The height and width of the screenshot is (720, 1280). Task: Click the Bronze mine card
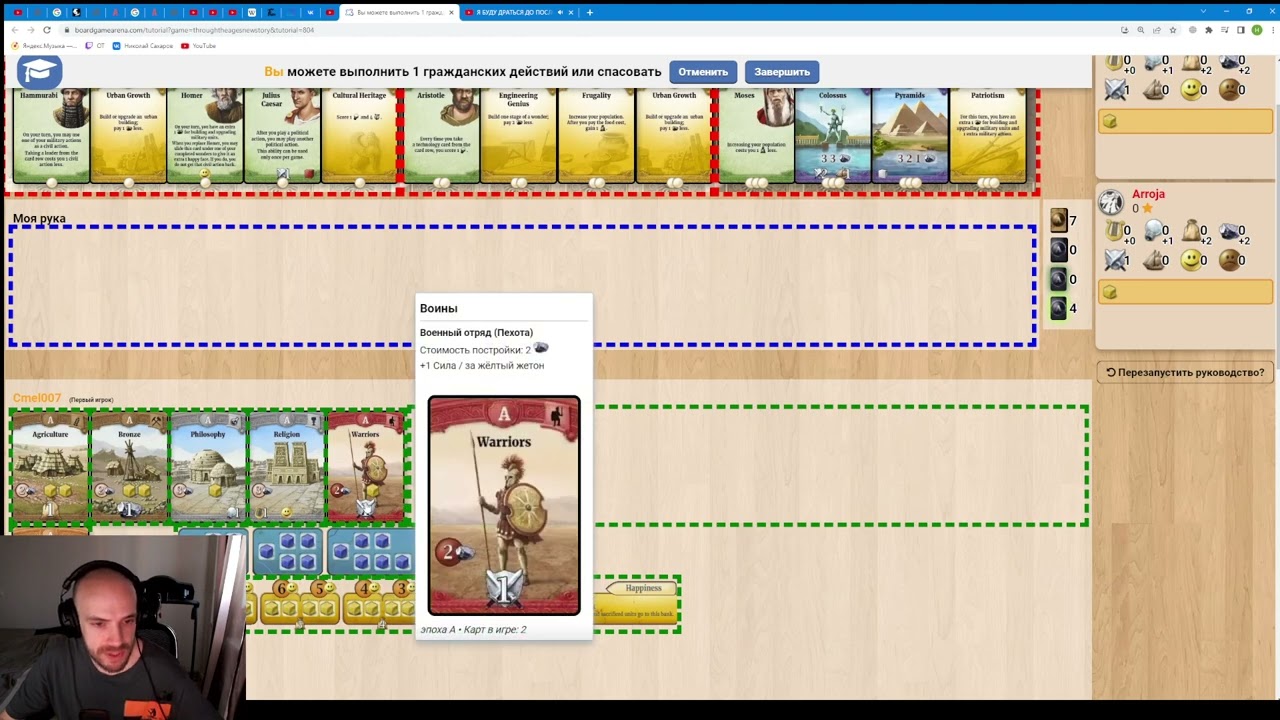129,468
